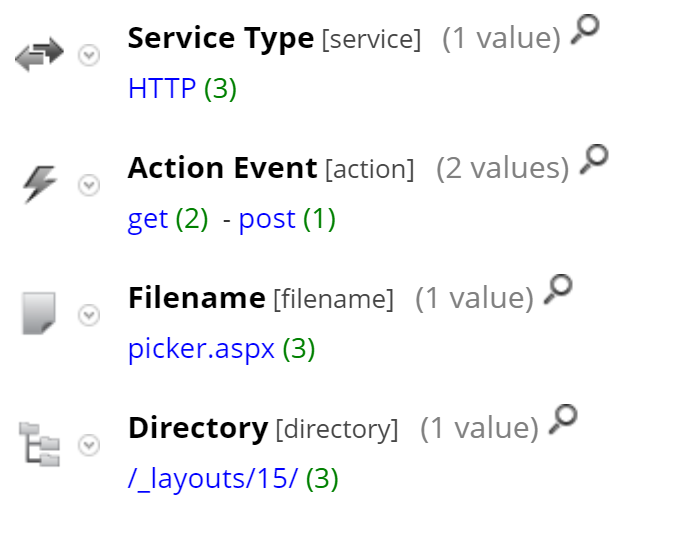Click the Action Event heading
This screenshot has width=677, height=542.
(222, 168)
